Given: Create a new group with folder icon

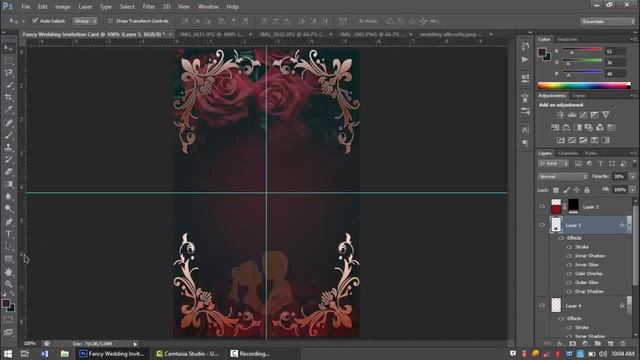Looking at the screenshot, I should coord(598,344).
